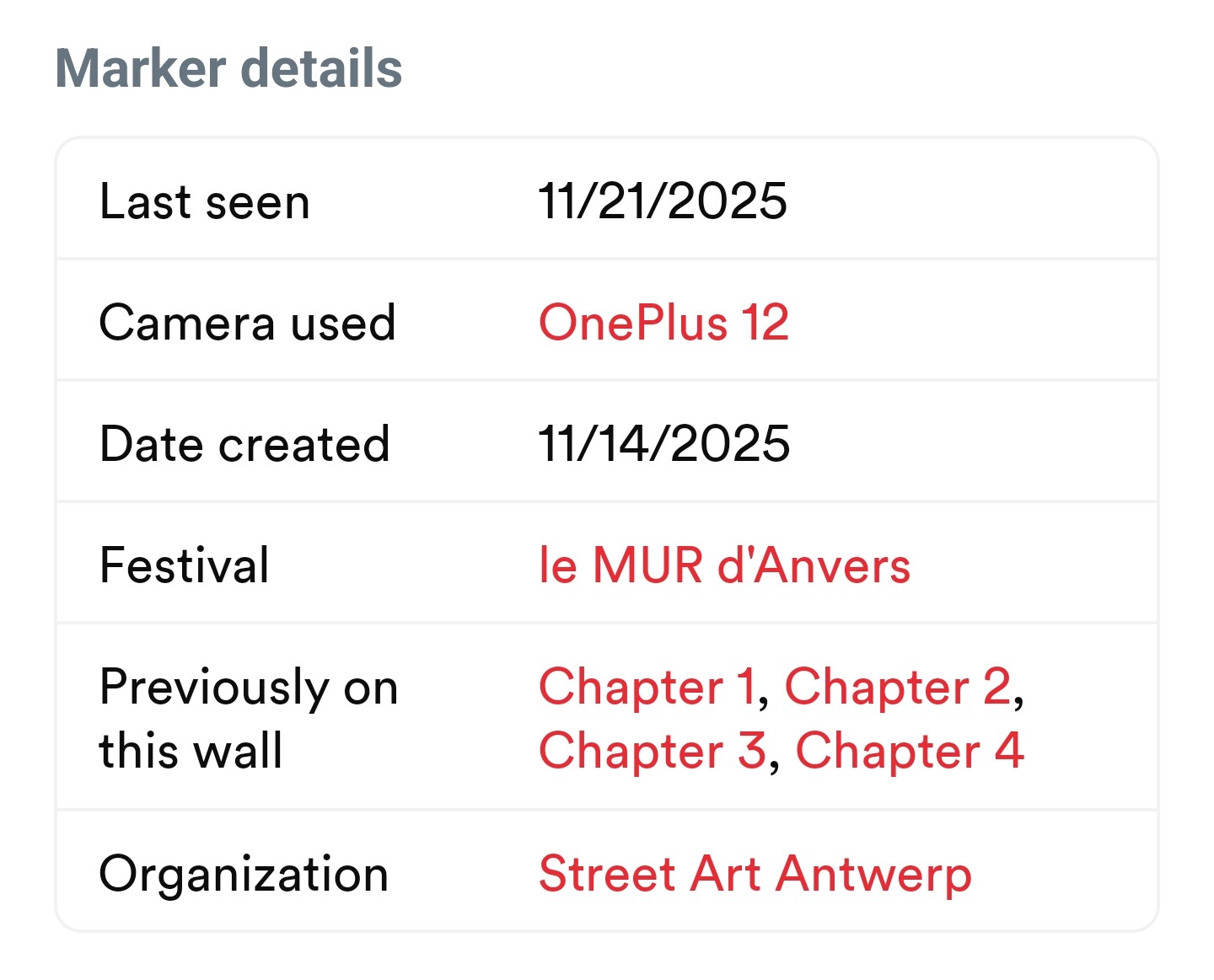Select the Date created value 11/14/2025
Viewport: 1214px width, 980px height.
(x=664, y=444)
